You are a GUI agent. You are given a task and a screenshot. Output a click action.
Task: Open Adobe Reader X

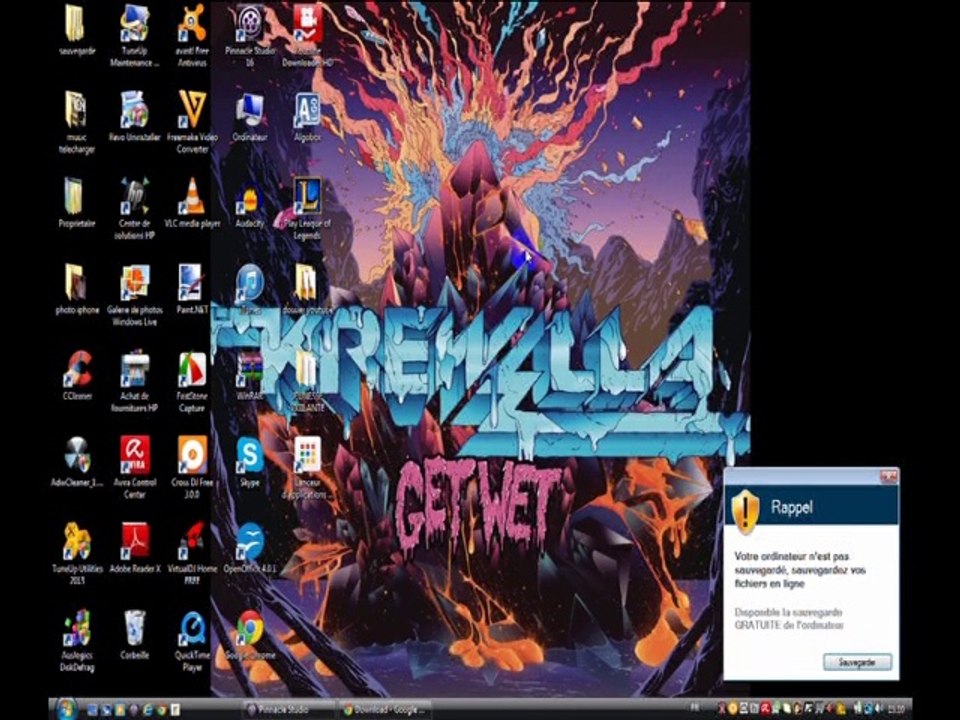pyautogui.click(x=135, y=547)
